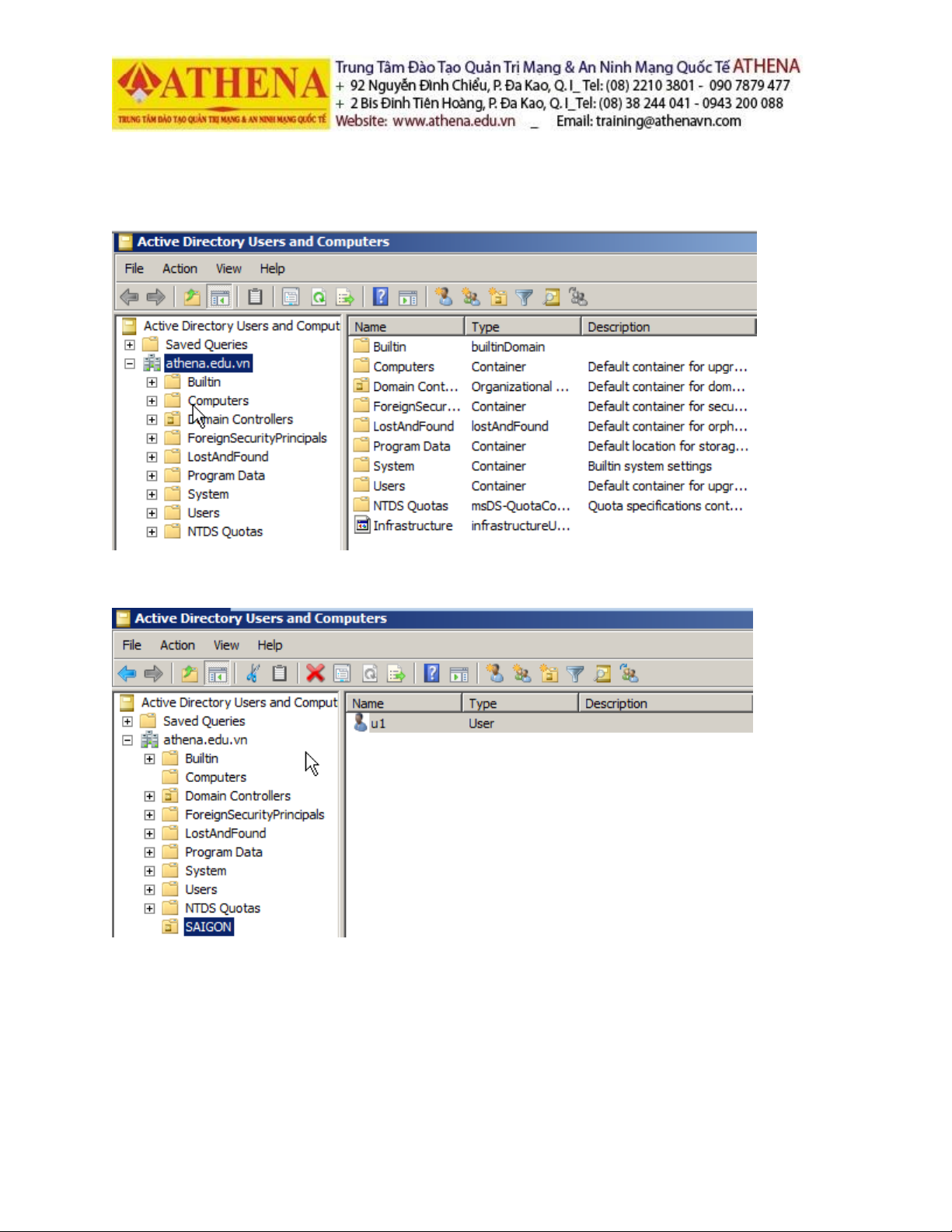
Task: Click Type column header above builtinDomain
Action: [521, 327]
